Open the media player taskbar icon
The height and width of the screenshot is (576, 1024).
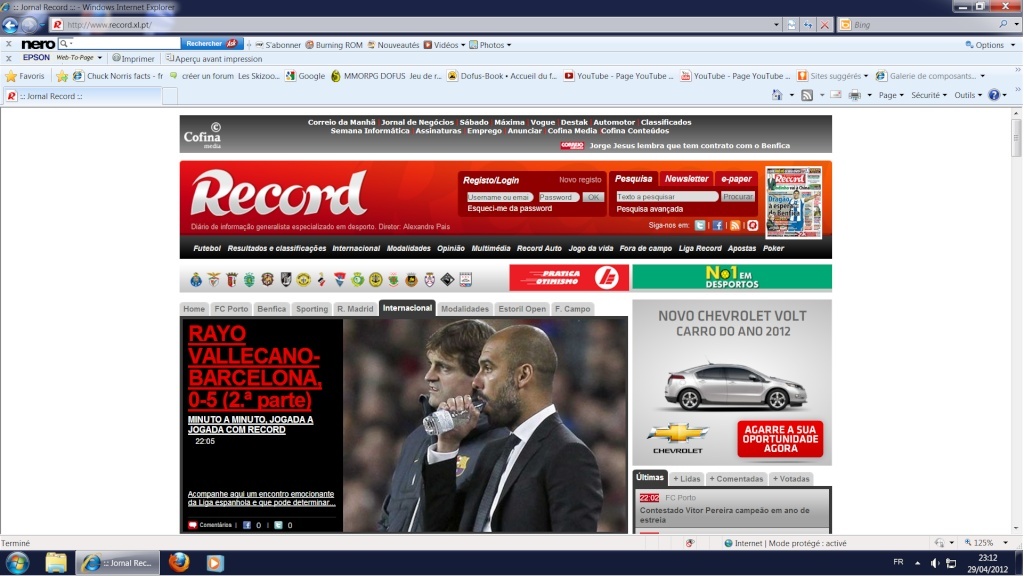click(215, 562)
